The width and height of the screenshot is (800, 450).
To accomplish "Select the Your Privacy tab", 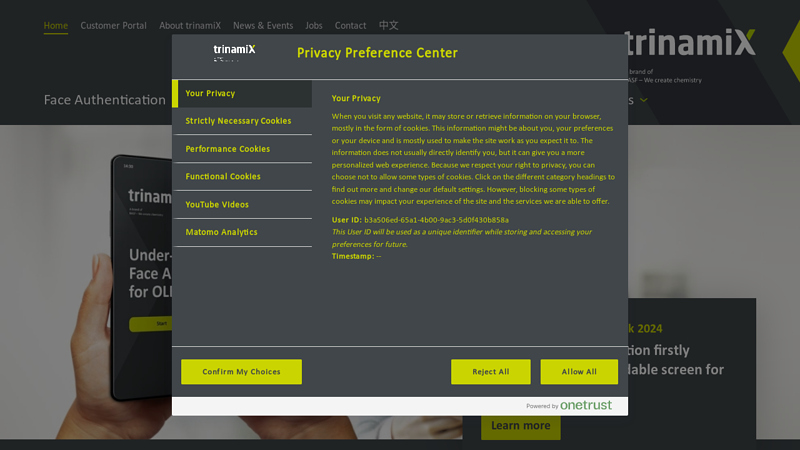I will (x=242, y=93).
